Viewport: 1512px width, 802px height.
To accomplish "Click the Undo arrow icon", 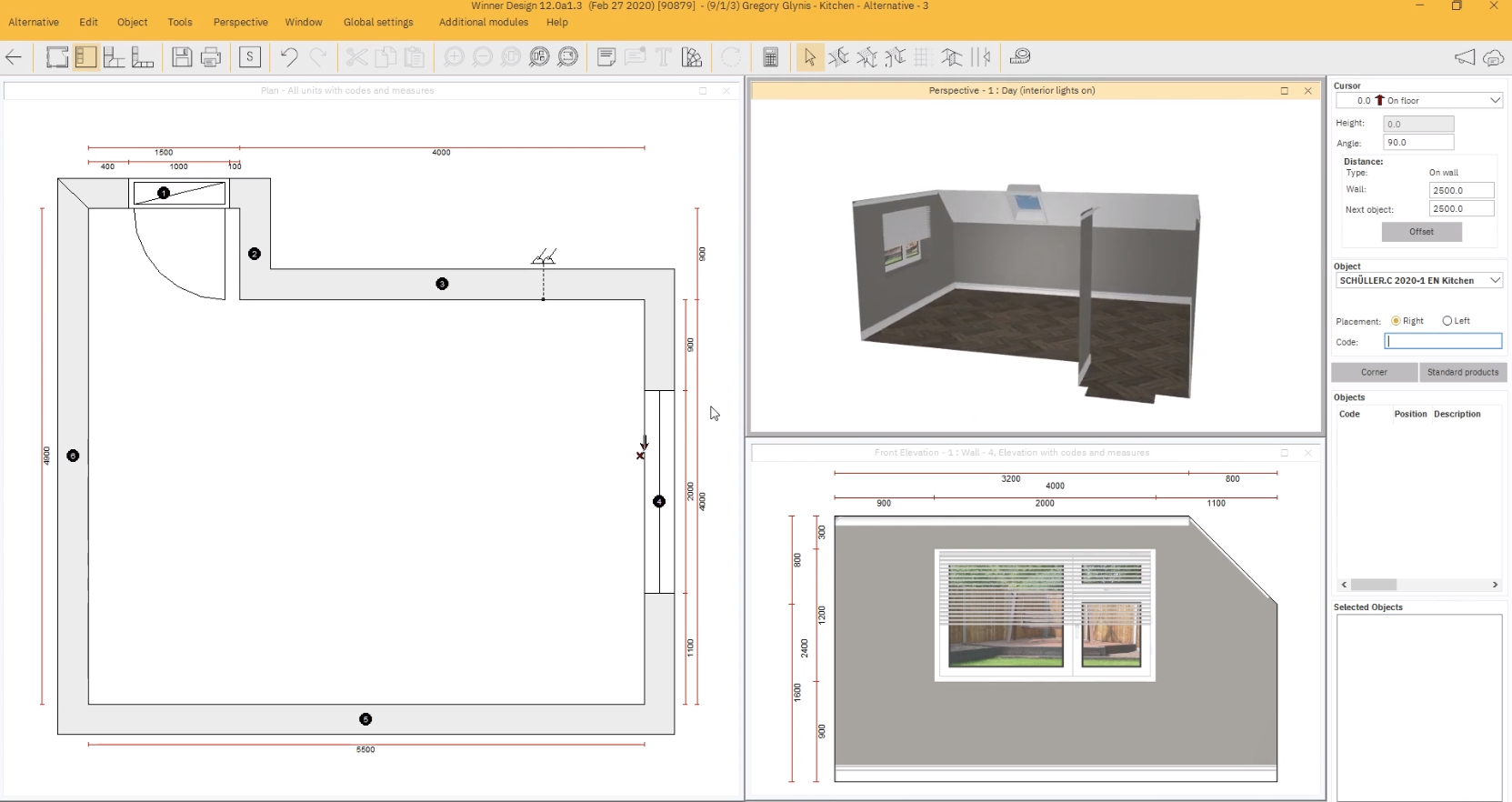I will point(289,57).
